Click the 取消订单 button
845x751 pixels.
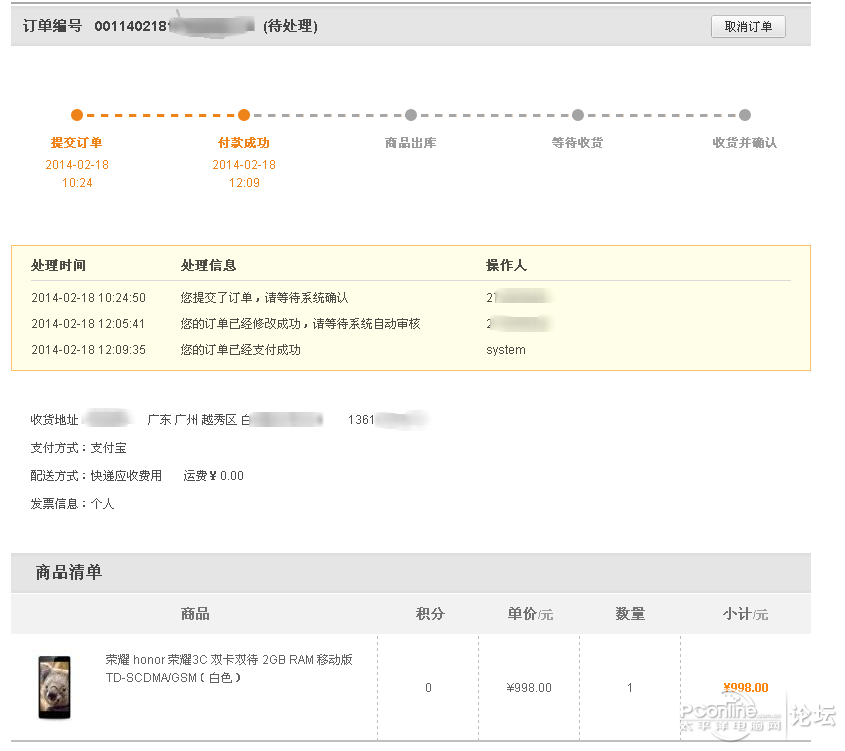click(748, 26)
